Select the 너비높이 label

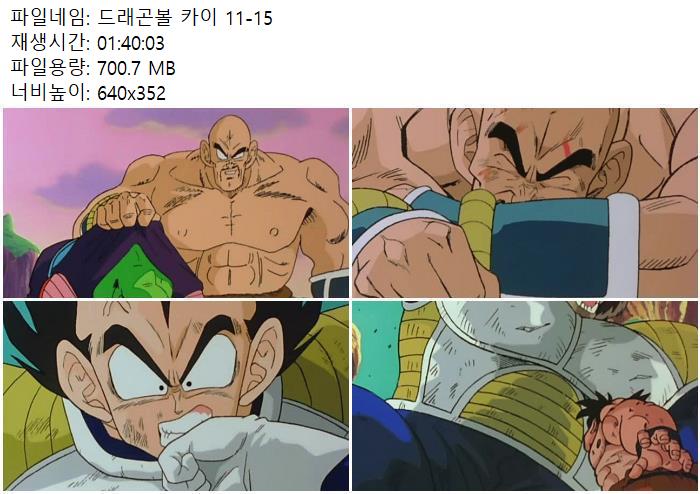pos(50,93)
